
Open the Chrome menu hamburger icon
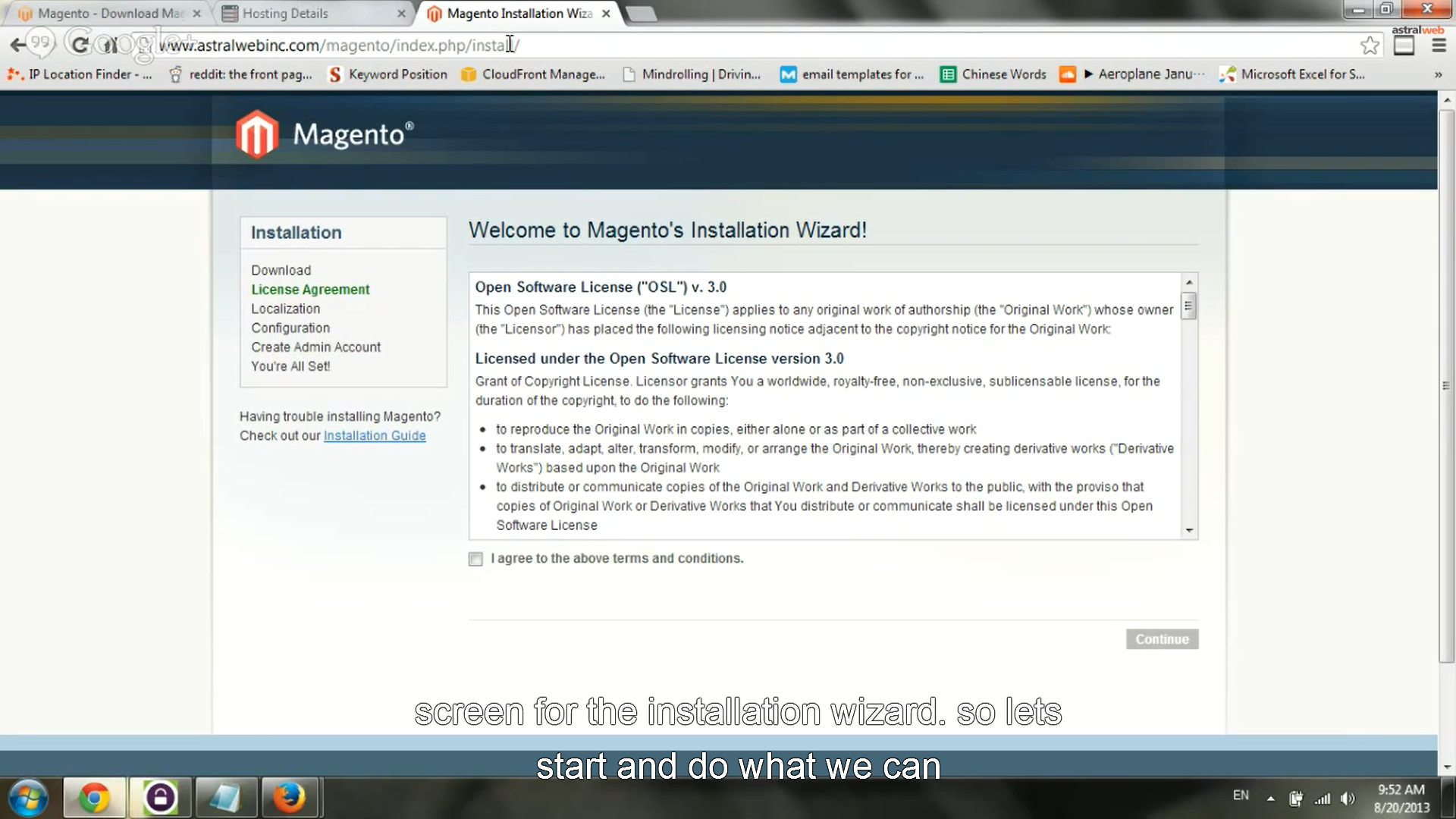(x=1439, y=45)
